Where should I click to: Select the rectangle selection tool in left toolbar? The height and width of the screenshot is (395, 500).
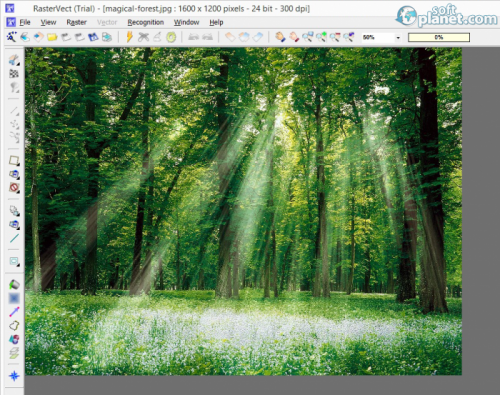[x=14, y=161]
